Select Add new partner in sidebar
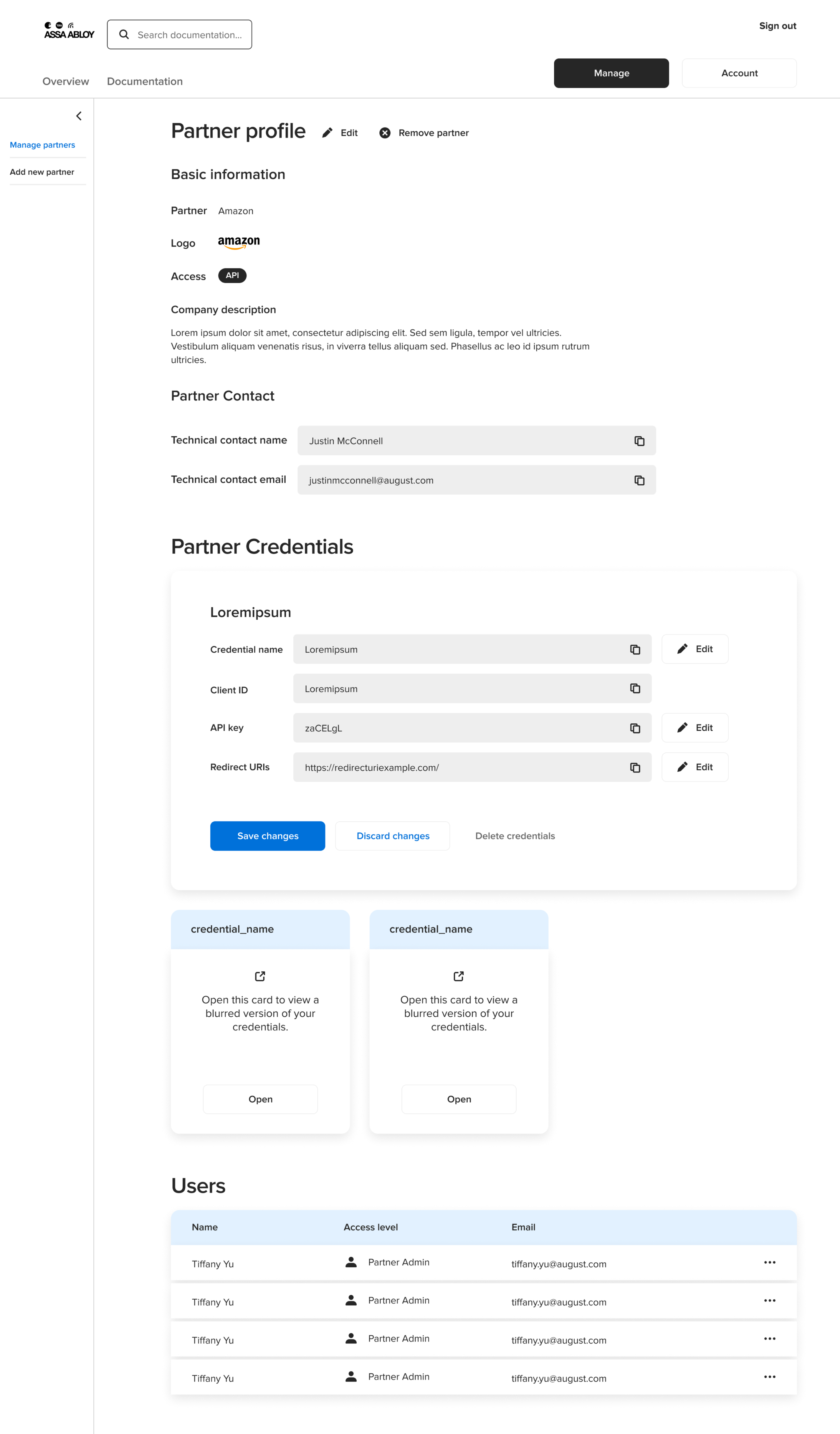Image resolution: width=840 pixels, height=1434 pixels. coord(42,172)
